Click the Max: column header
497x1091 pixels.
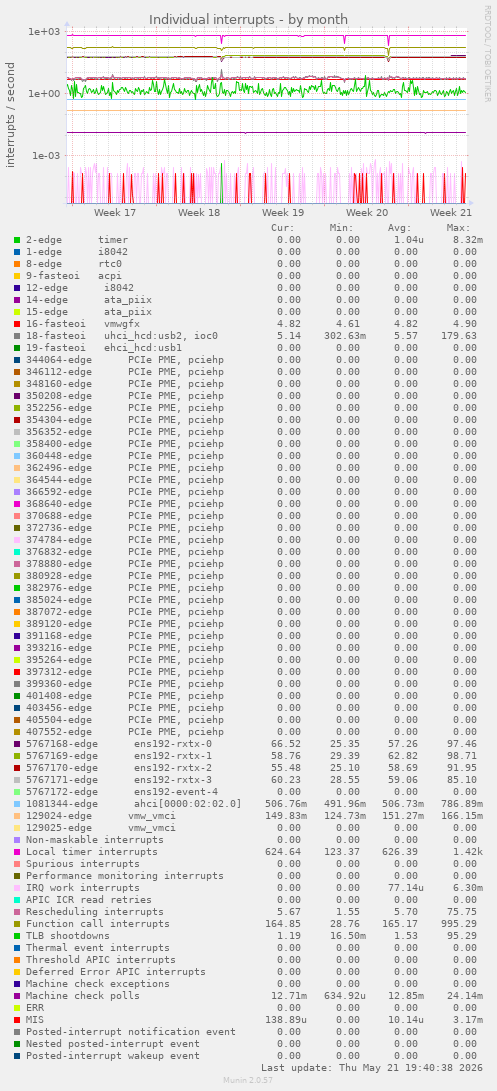[459, 228]
